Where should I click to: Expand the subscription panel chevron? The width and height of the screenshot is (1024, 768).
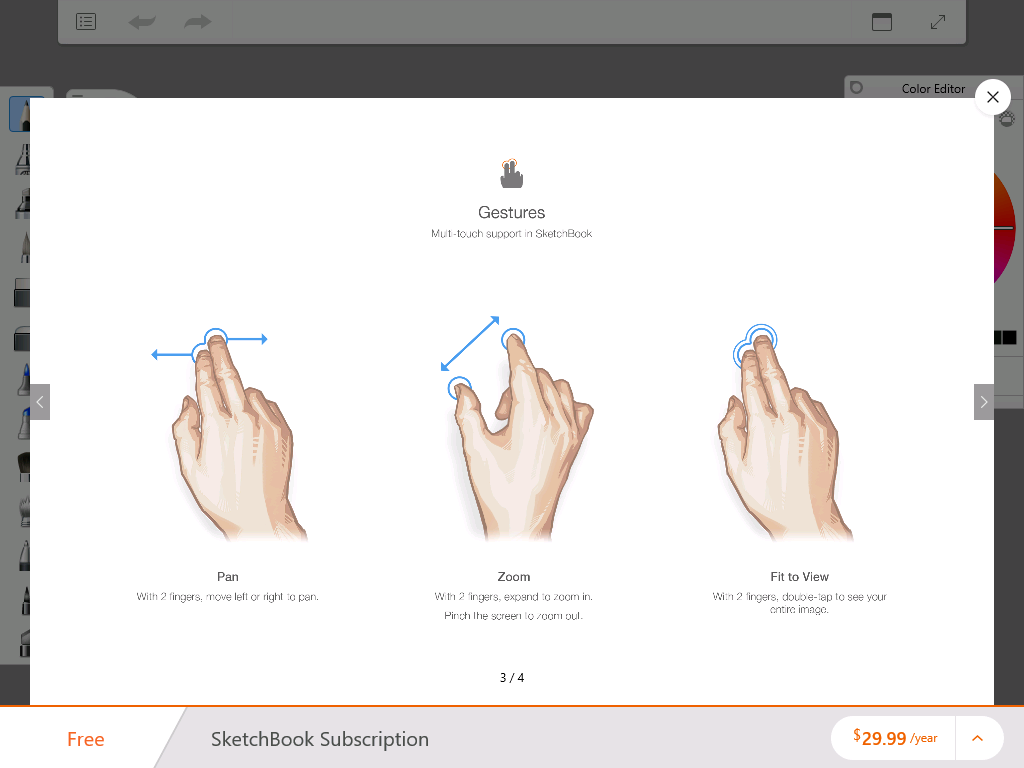[x=977, y=739]
